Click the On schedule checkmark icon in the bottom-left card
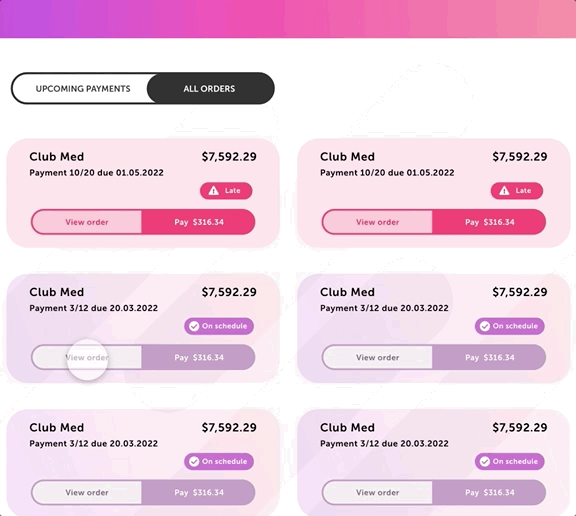Image resolution: width=576 pixels, height=516 pixels. point(194,461)
